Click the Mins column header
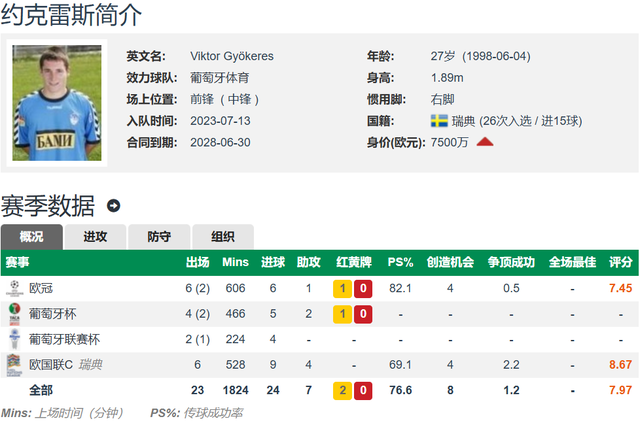Viewport: 640px width, 421px height. click(x=236, y=262)
